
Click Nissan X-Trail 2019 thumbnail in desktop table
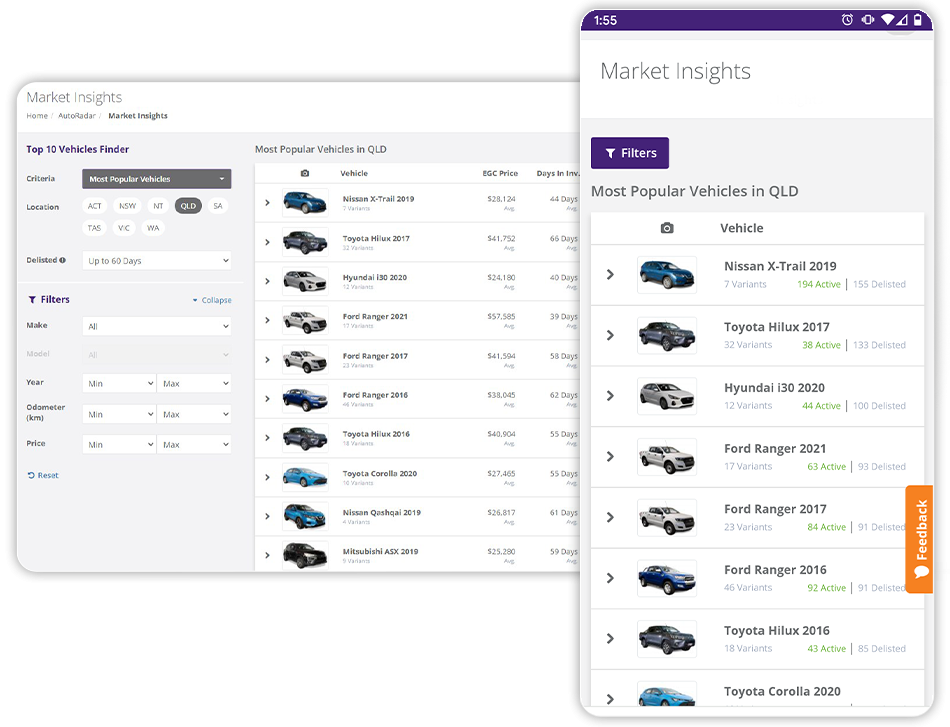305,203
